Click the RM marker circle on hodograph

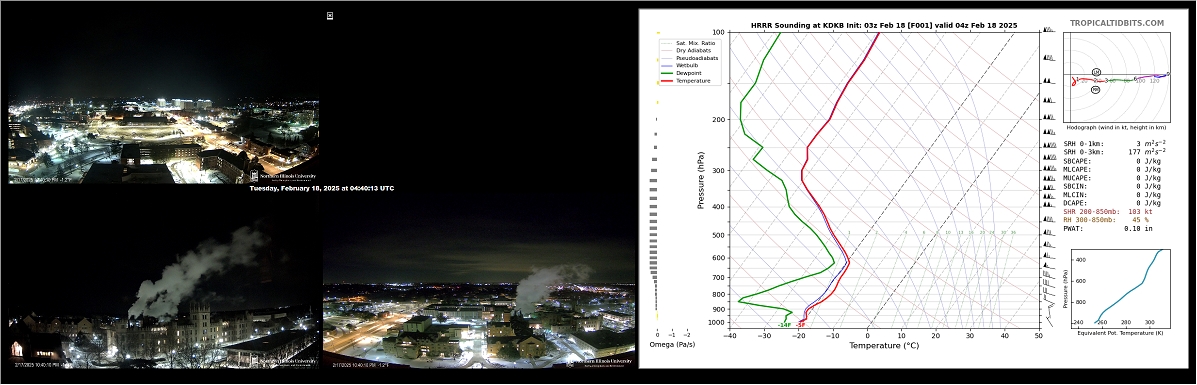click(x=1095, y=89)
